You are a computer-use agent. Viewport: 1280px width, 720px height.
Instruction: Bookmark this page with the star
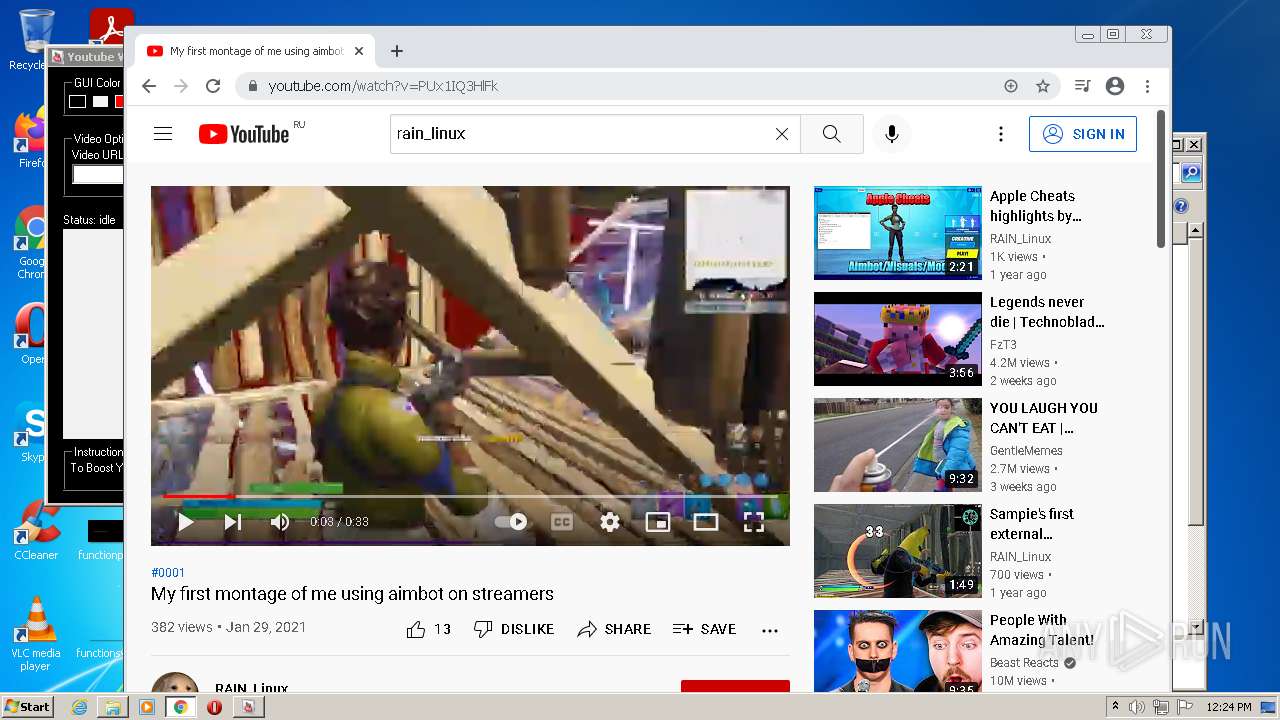click(x=1043, y=86)
